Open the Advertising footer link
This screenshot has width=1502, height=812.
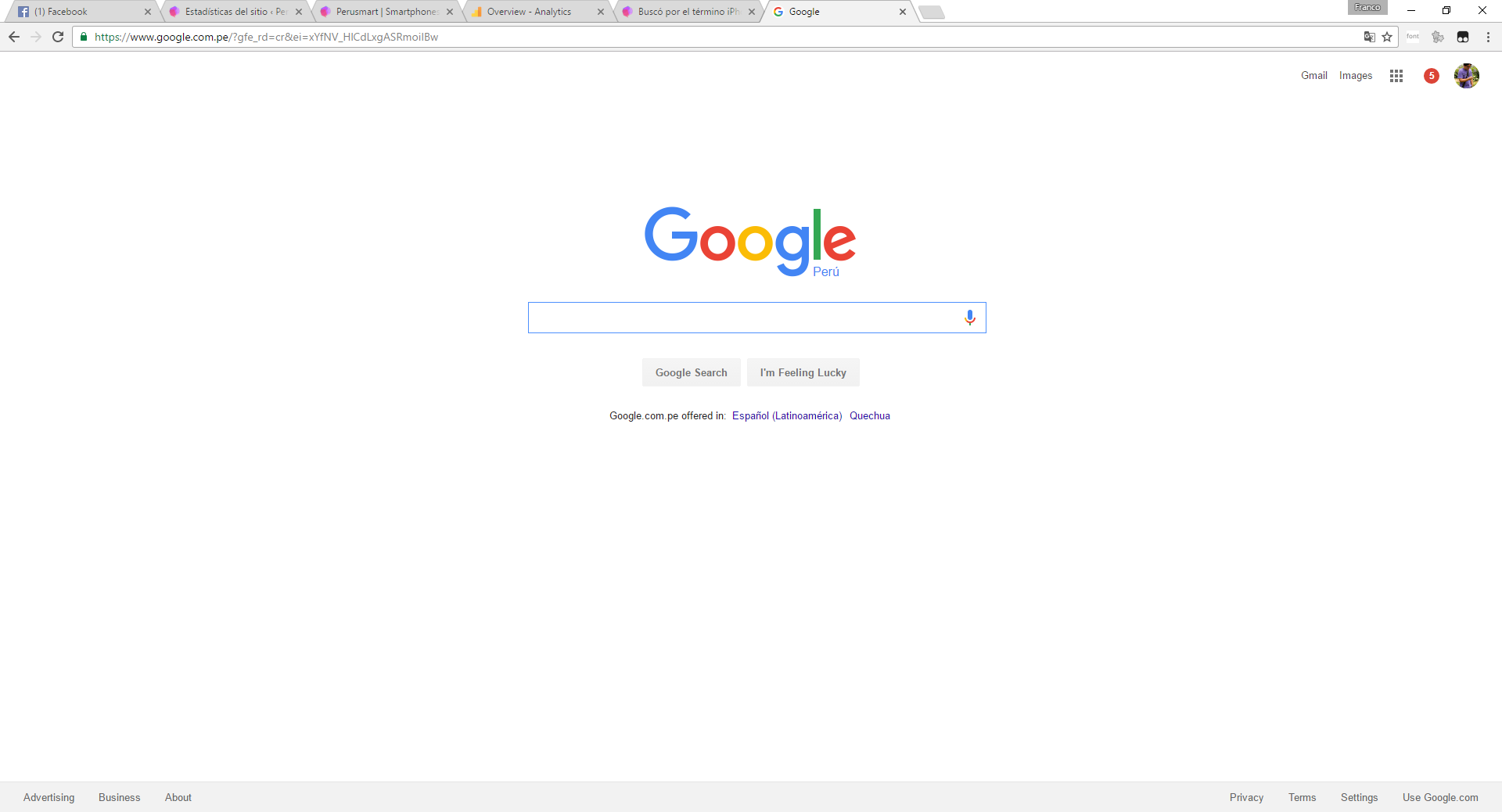point(49,797)
